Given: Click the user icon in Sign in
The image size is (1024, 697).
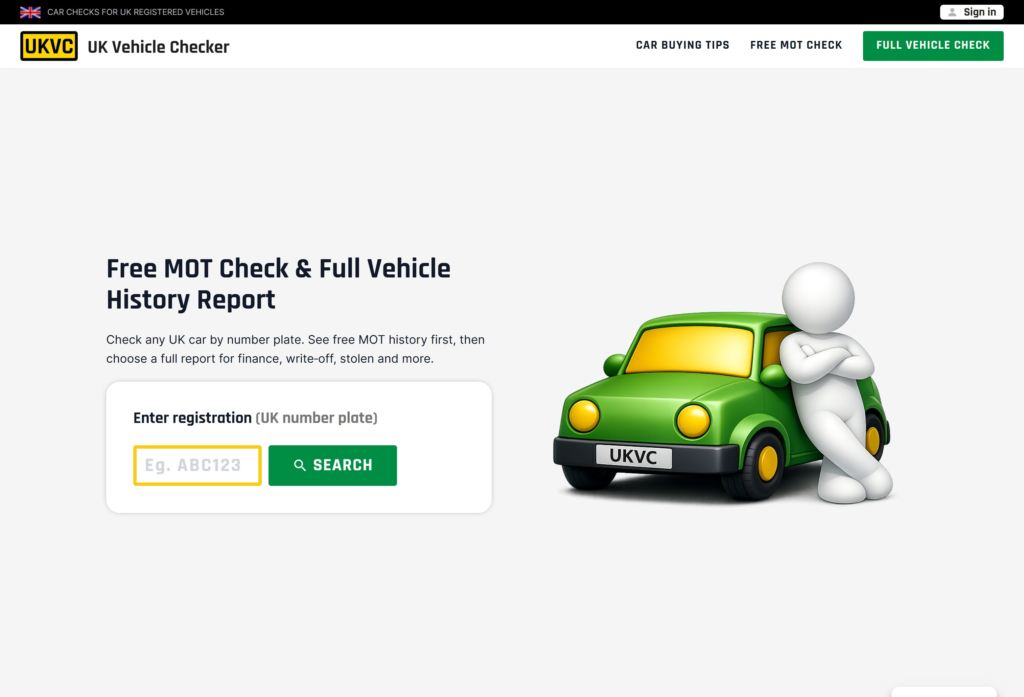Looking at the screenshot, I should (x=952, y=12).
